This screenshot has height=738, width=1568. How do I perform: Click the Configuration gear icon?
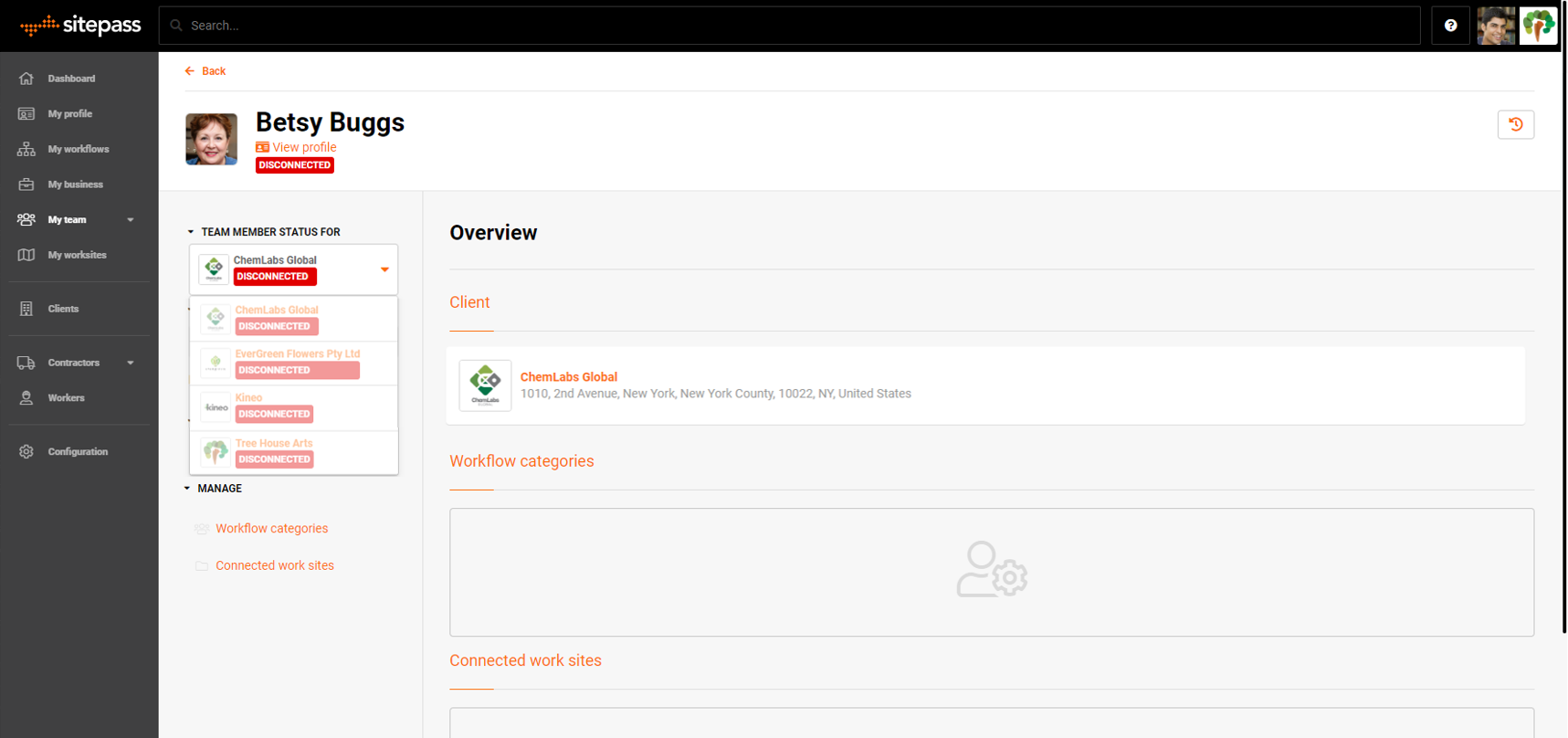tap(26, 451)
